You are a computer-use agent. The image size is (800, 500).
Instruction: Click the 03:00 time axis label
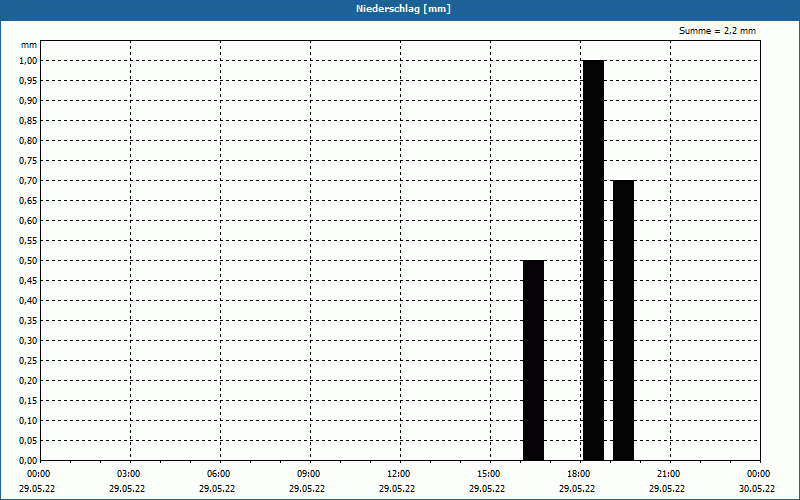coord(129,474)
